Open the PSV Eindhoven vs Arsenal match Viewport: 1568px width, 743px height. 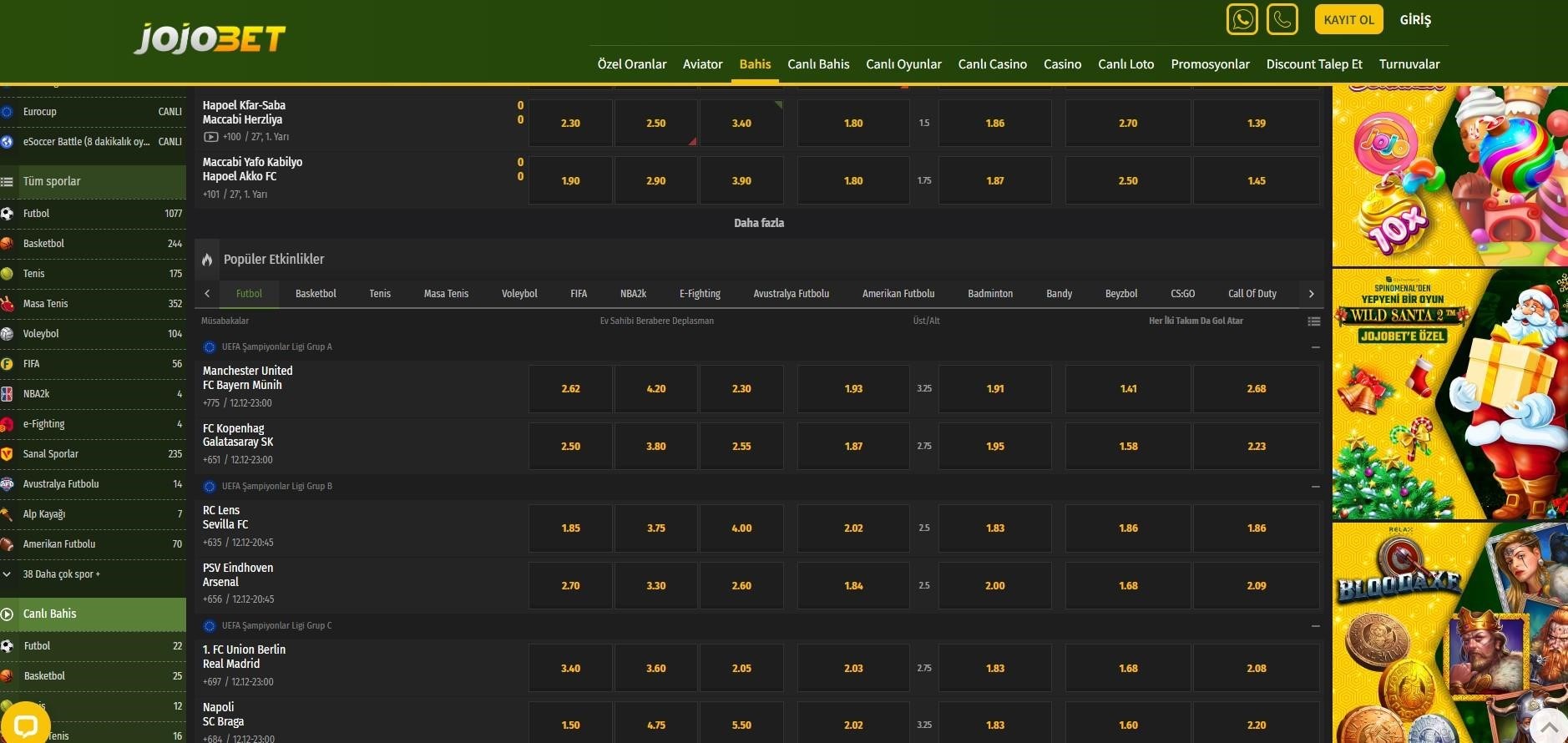tap(238, 575)
